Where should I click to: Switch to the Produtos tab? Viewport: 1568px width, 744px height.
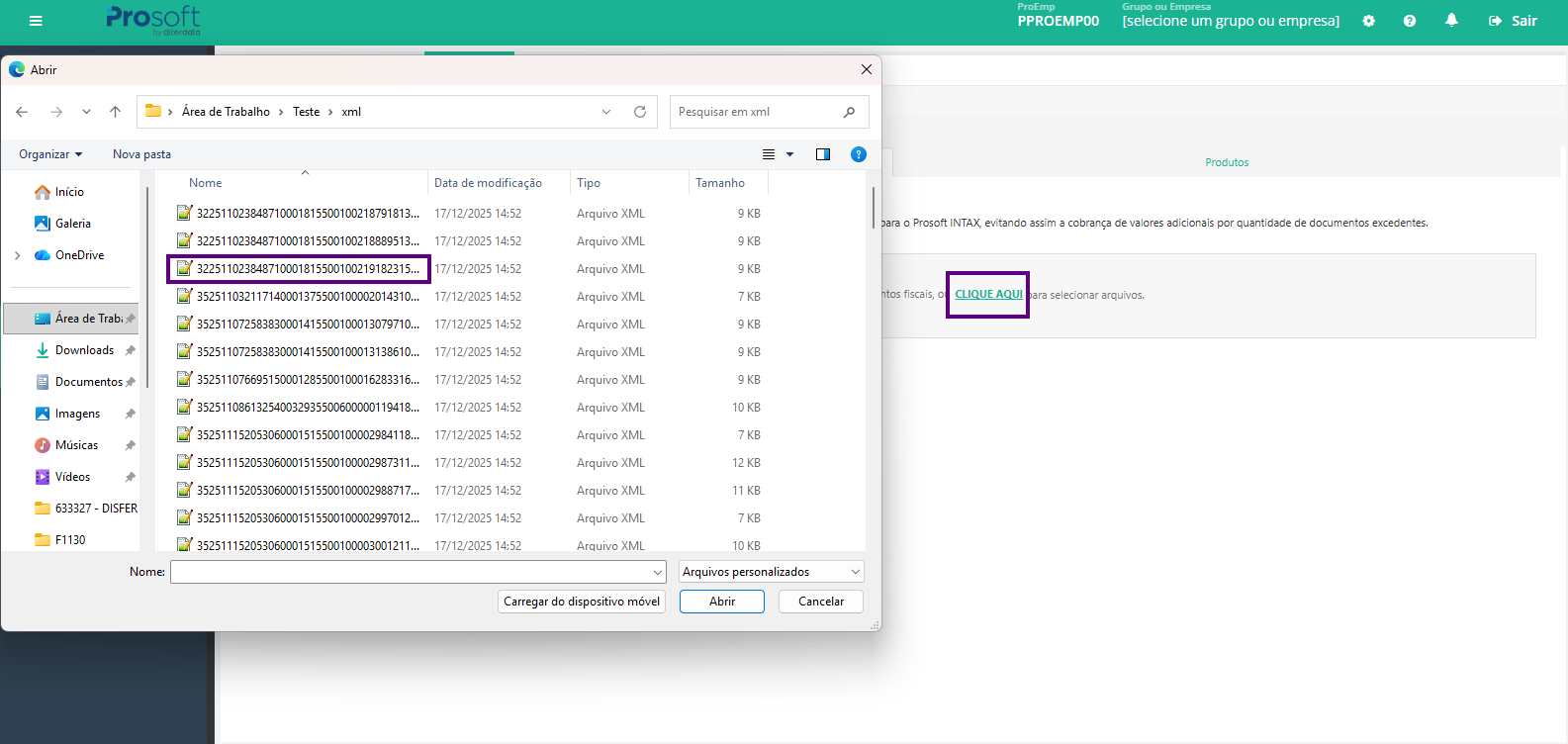[1226, 162]
